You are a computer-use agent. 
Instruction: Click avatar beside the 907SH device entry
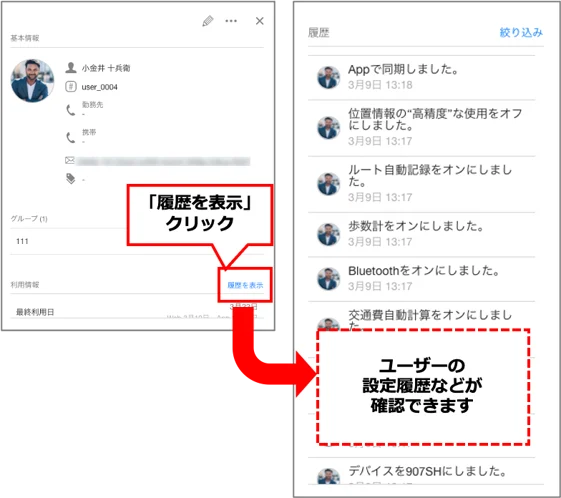click(x=328, y=476)
